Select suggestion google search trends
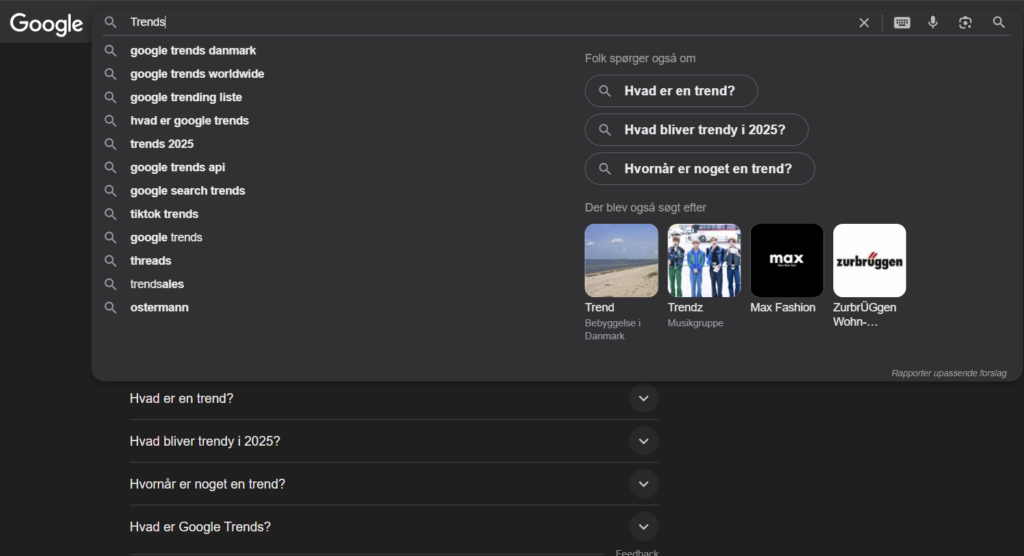The width and height of the screenshot is (1024, 556). click(187, 191)
